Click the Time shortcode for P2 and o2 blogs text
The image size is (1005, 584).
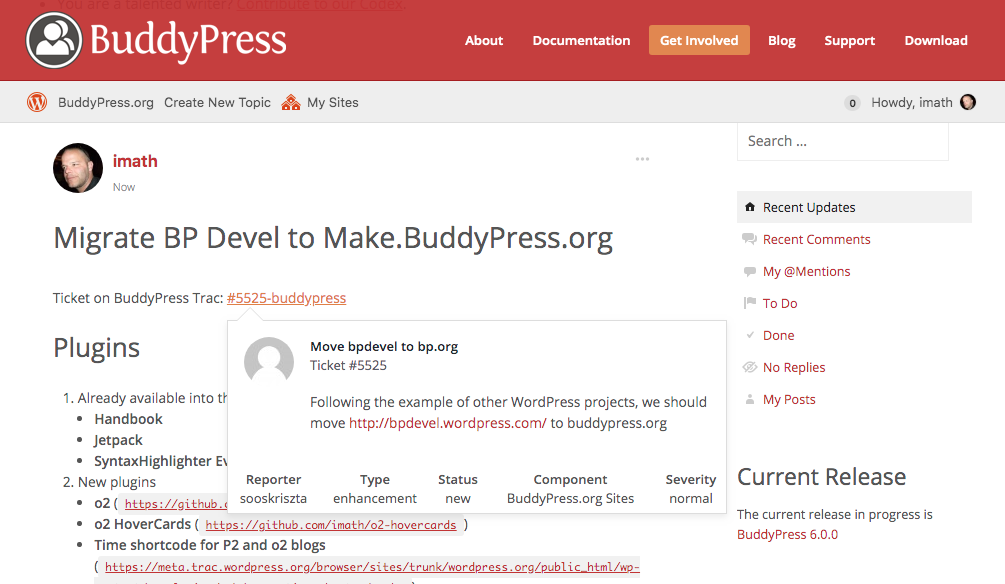pos(210,545)
